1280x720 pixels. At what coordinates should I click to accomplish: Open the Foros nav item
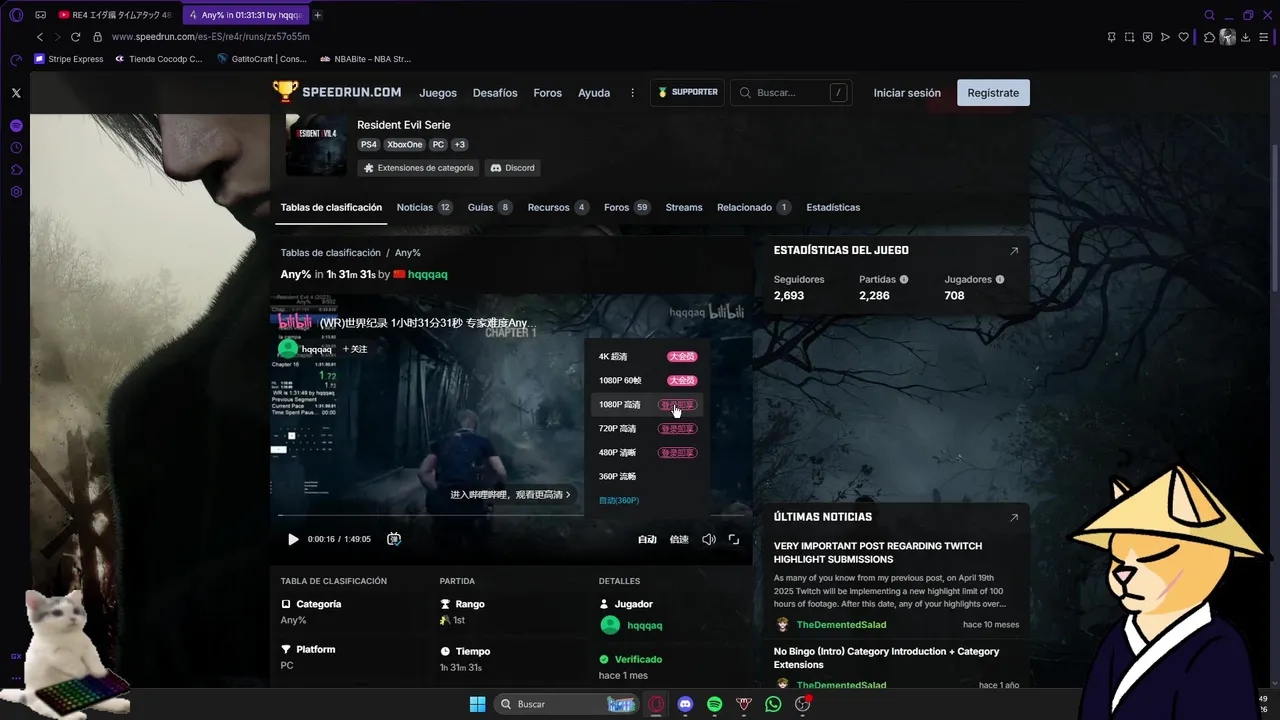pyautogui.click(x=547, y=93)
